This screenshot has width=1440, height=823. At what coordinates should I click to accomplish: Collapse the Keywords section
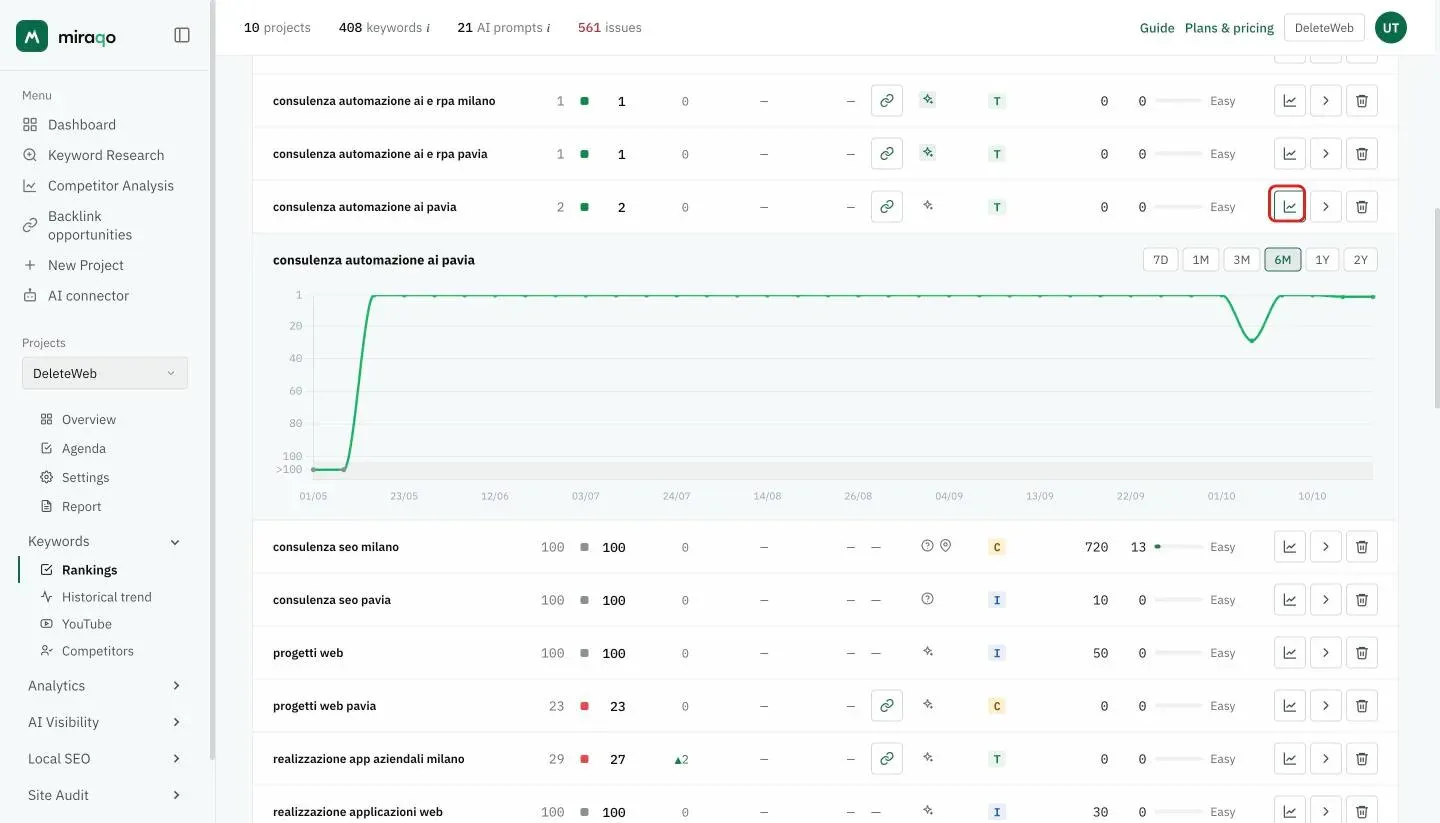[x=104, y=541]
